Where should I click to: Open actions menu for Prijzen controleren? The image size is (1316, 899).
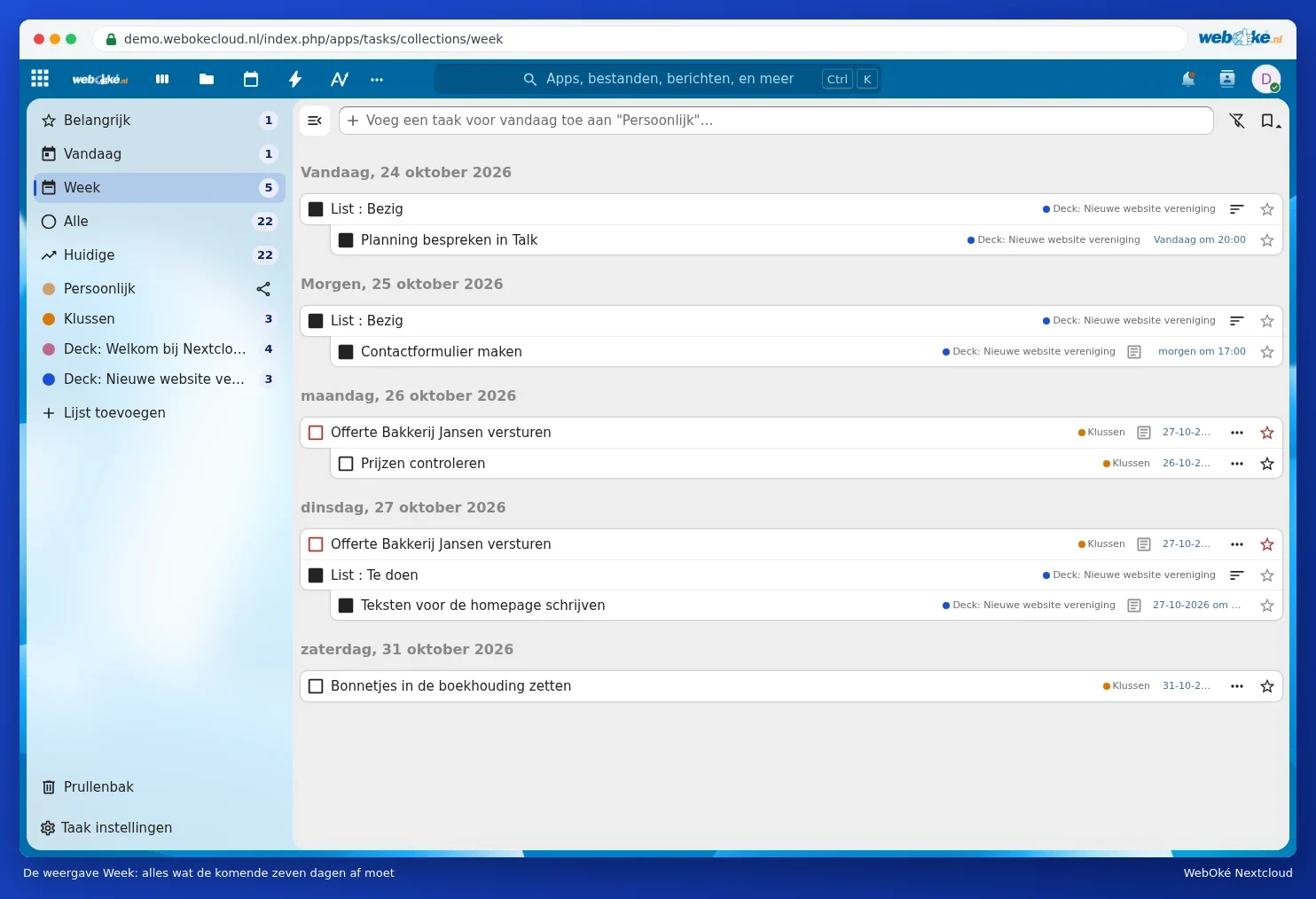(x=1237, y=464)
